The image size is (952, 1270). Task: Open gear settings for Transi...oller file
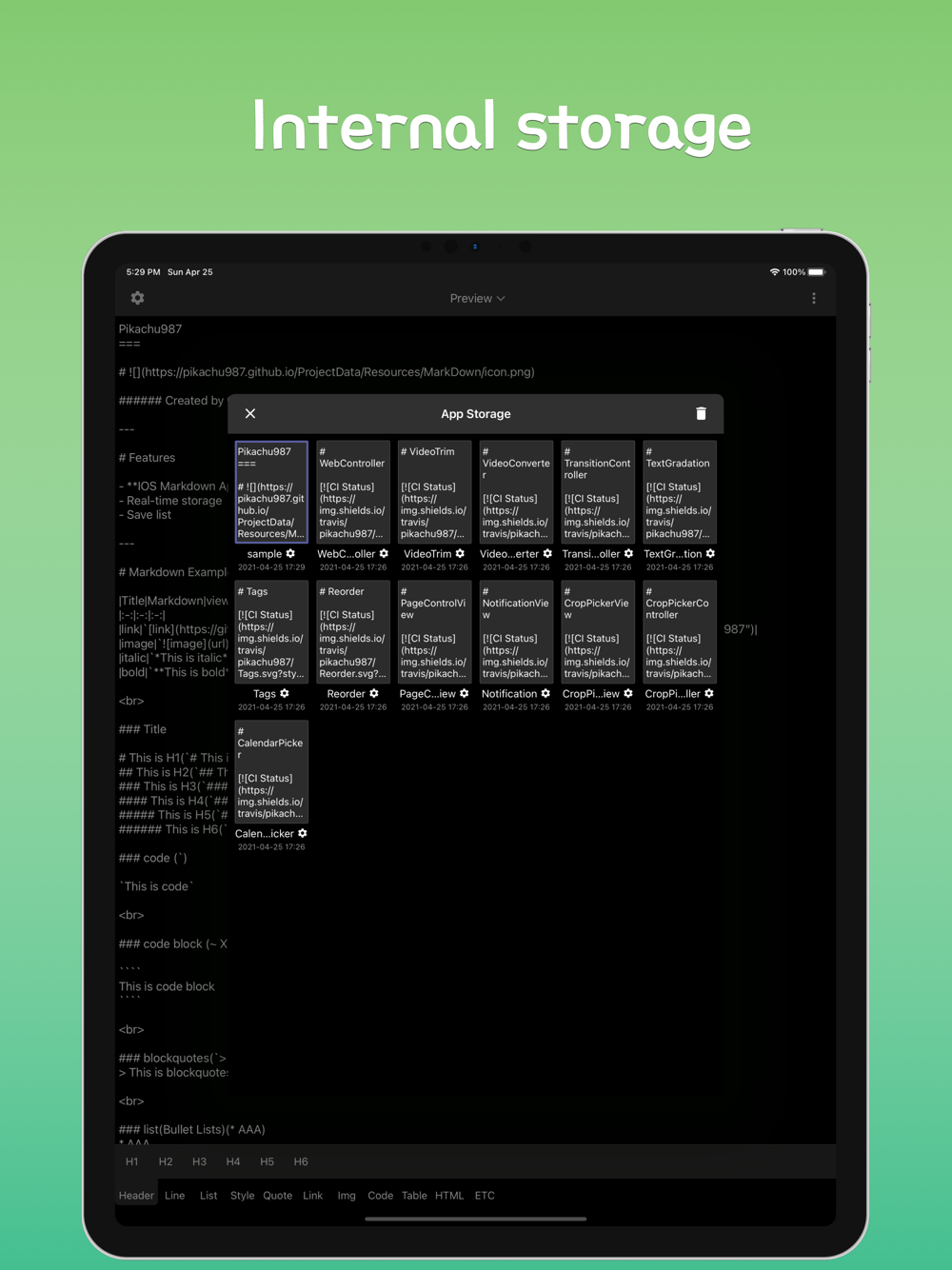click(x=628, y=553)
